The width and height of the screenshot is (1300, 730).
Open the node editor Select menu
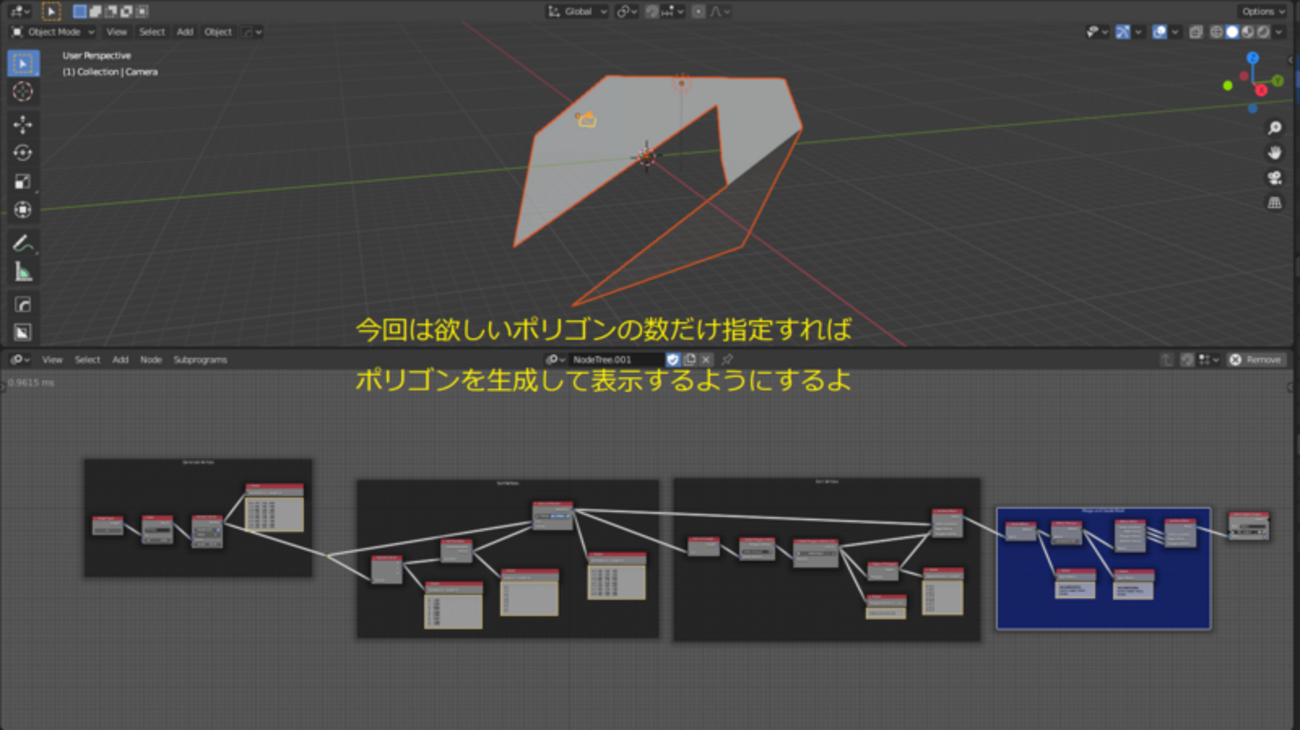(x=87, y=360)
